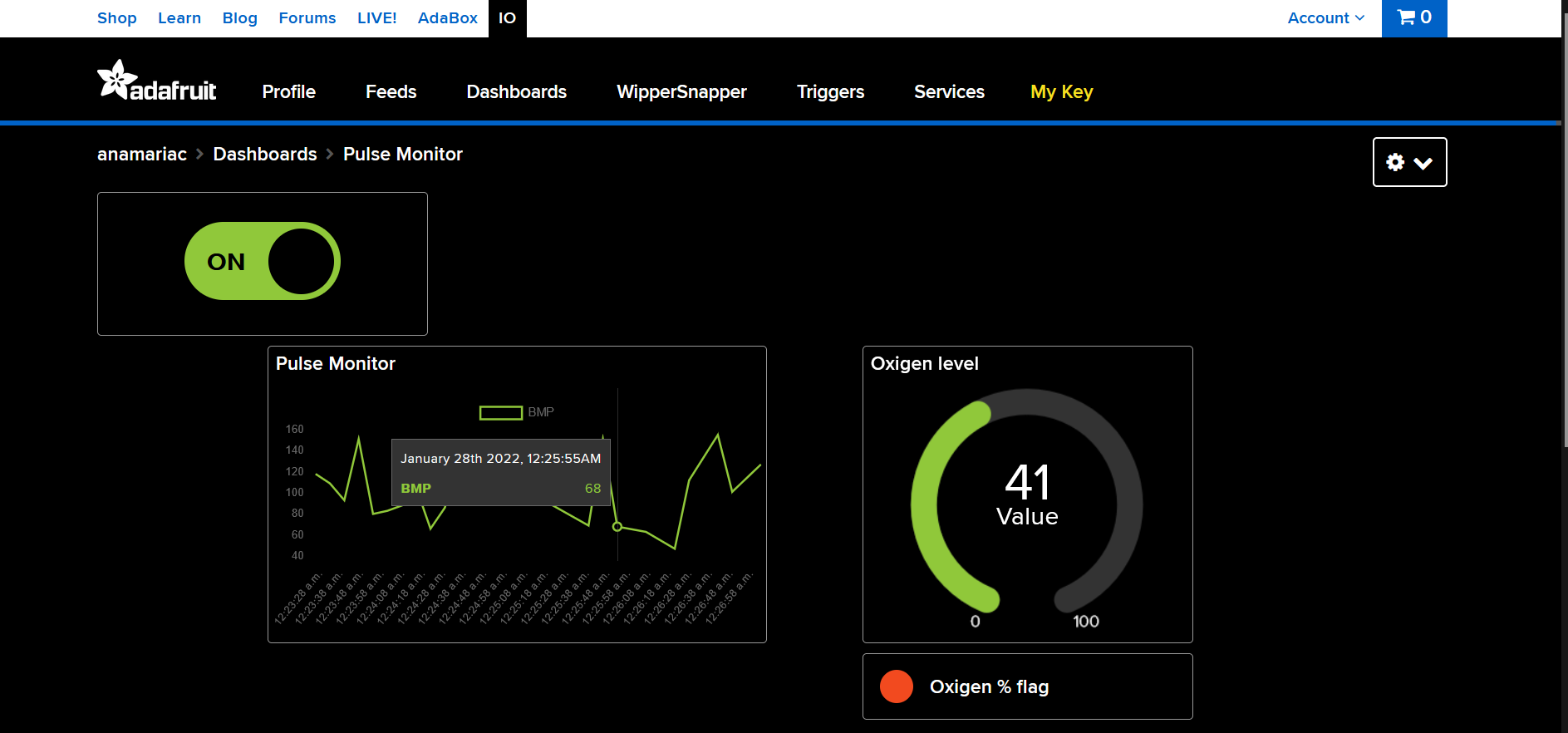Image resolution: width=1568 pixels, height=733 pixels.
Task: Open dashboard settings gear menu
Action: [x=1409, y=162]
